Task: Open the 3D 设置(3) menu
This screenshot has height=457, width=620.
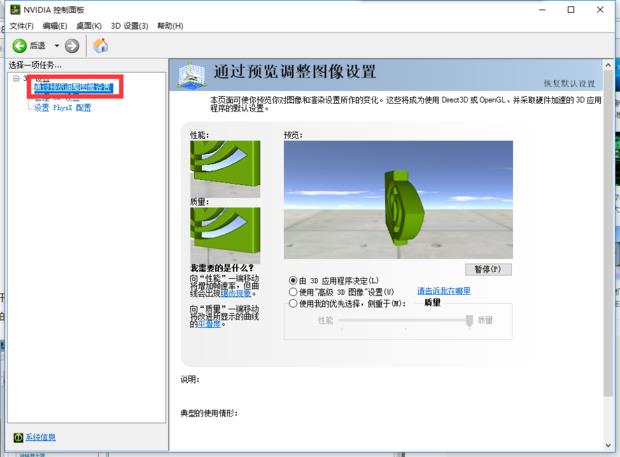Action: [130, 26]
